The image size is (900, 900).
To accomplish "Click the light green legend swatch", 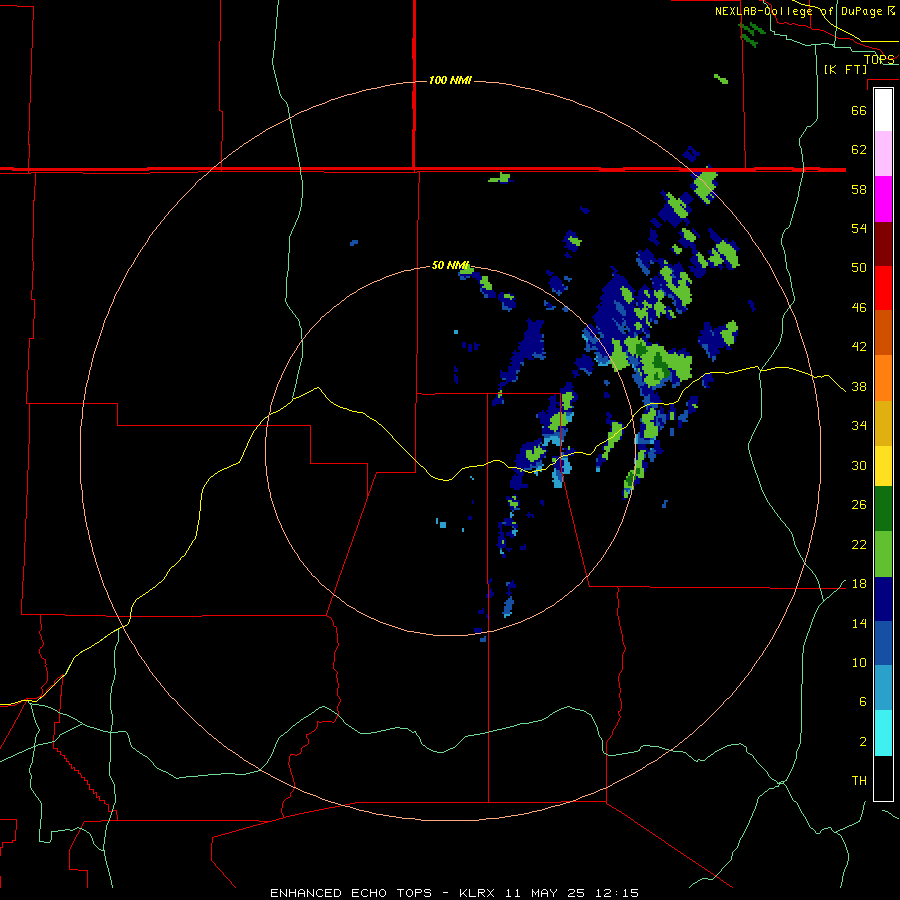I will 883,554.
